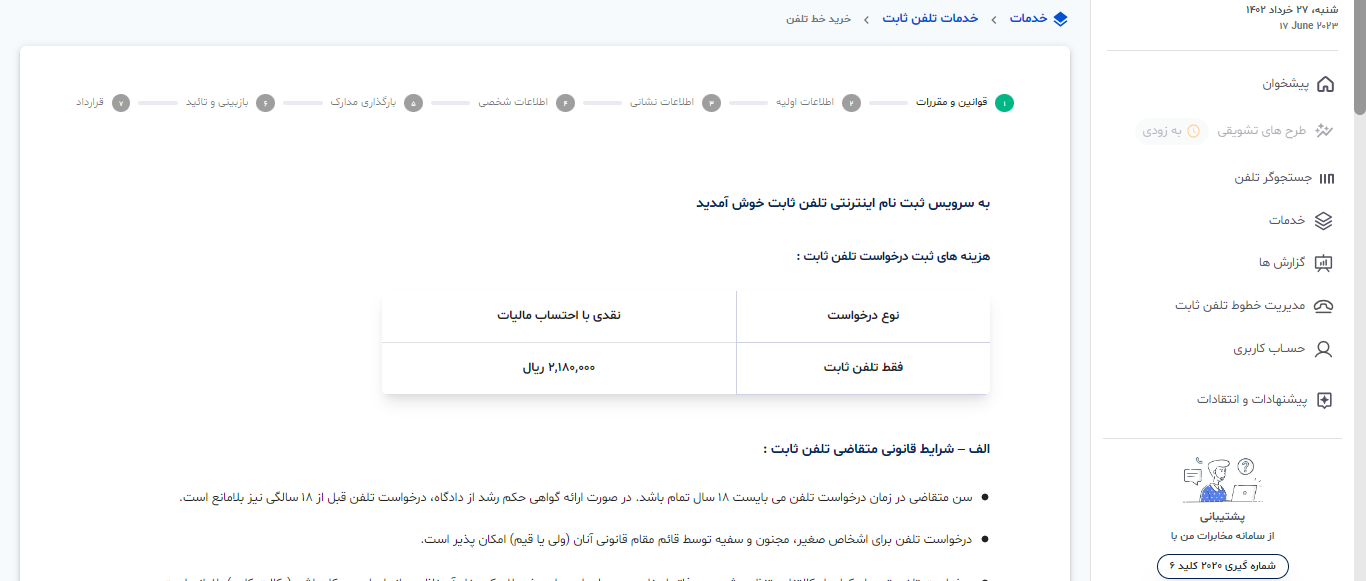1366x581 pixels.
Task: Open the پیشخوان menu item
Action: coord(1270,84)
